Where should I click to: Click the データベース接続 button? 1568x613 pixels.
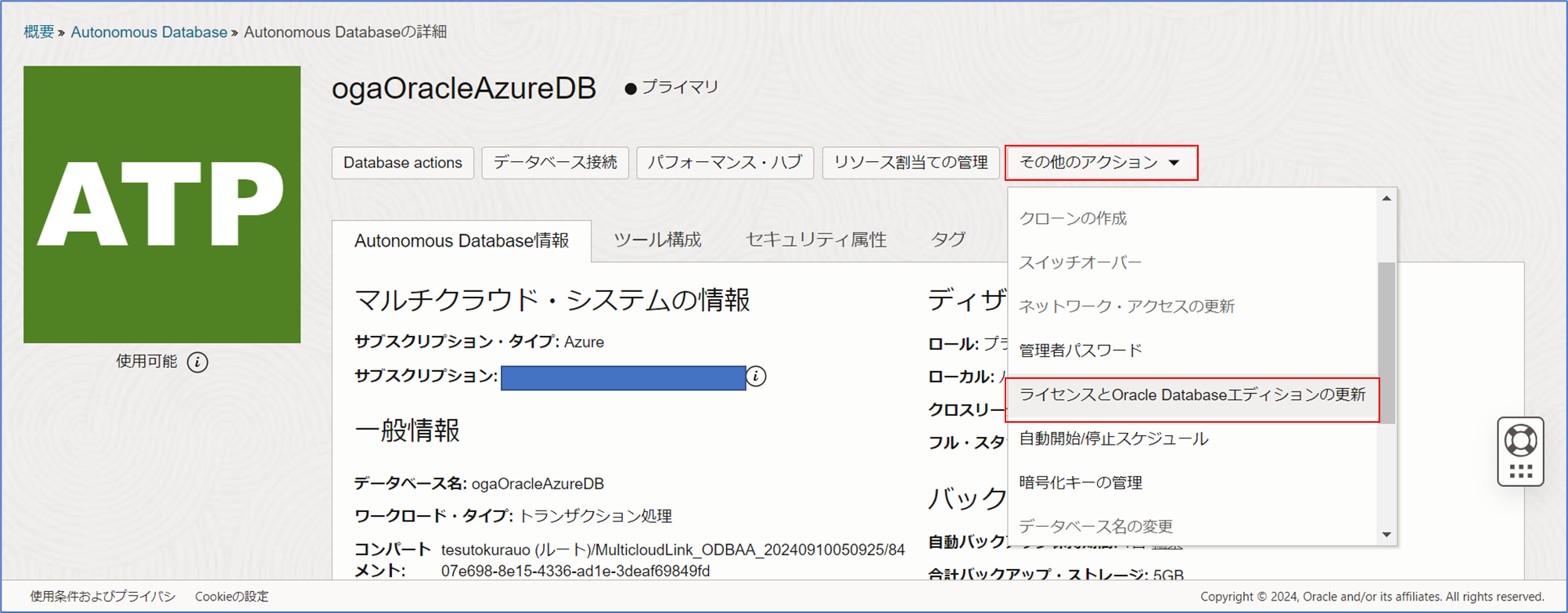pos(555,163)
